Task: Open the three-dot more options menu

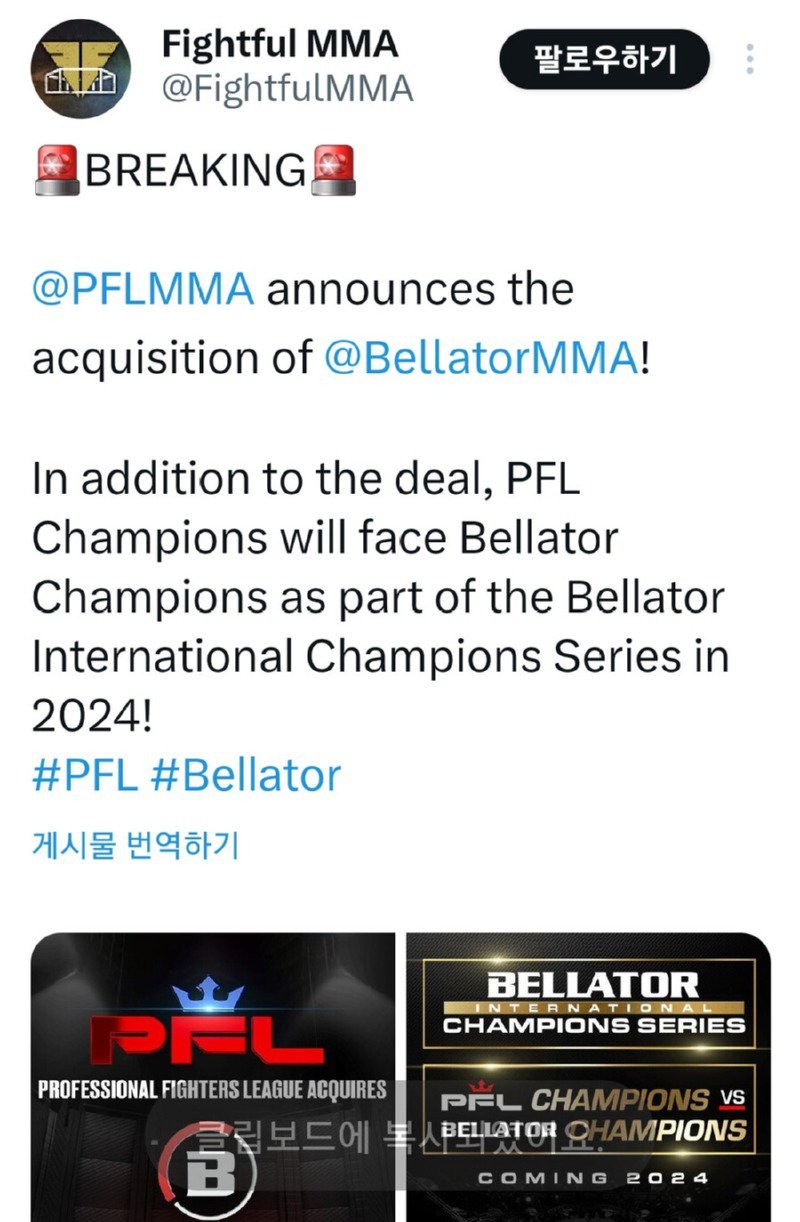Action: pos(750,60)
